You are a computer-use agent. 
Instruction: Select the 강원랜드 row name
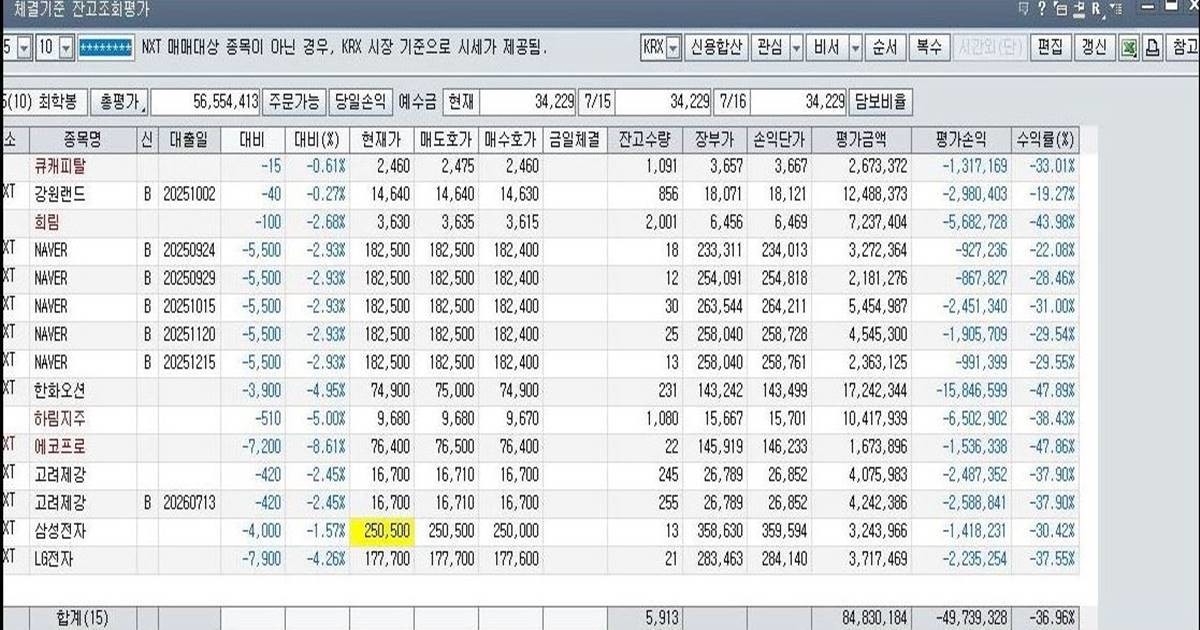[60, 194]
